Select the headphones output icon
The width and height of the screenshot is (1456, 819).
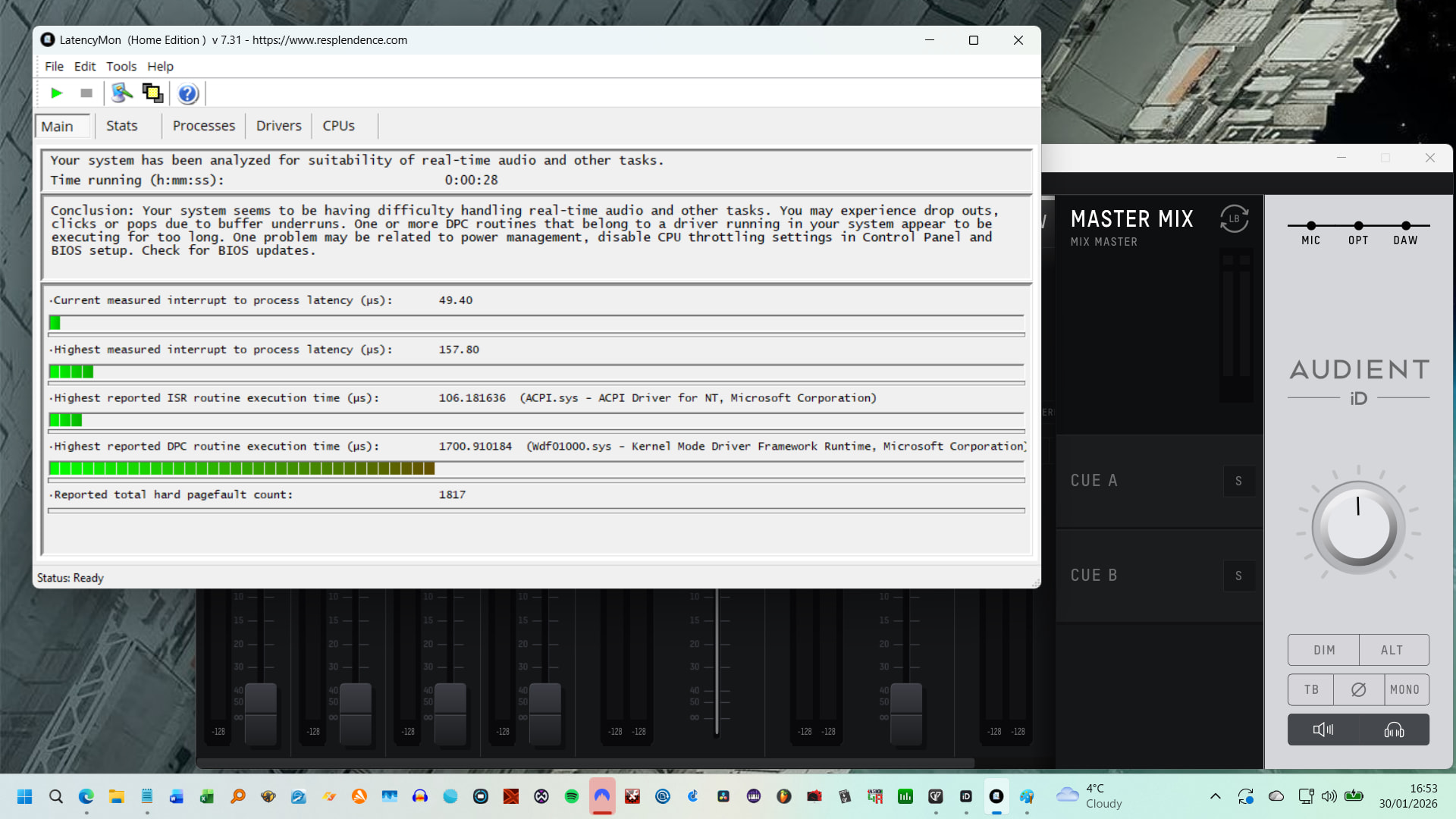1394,730
